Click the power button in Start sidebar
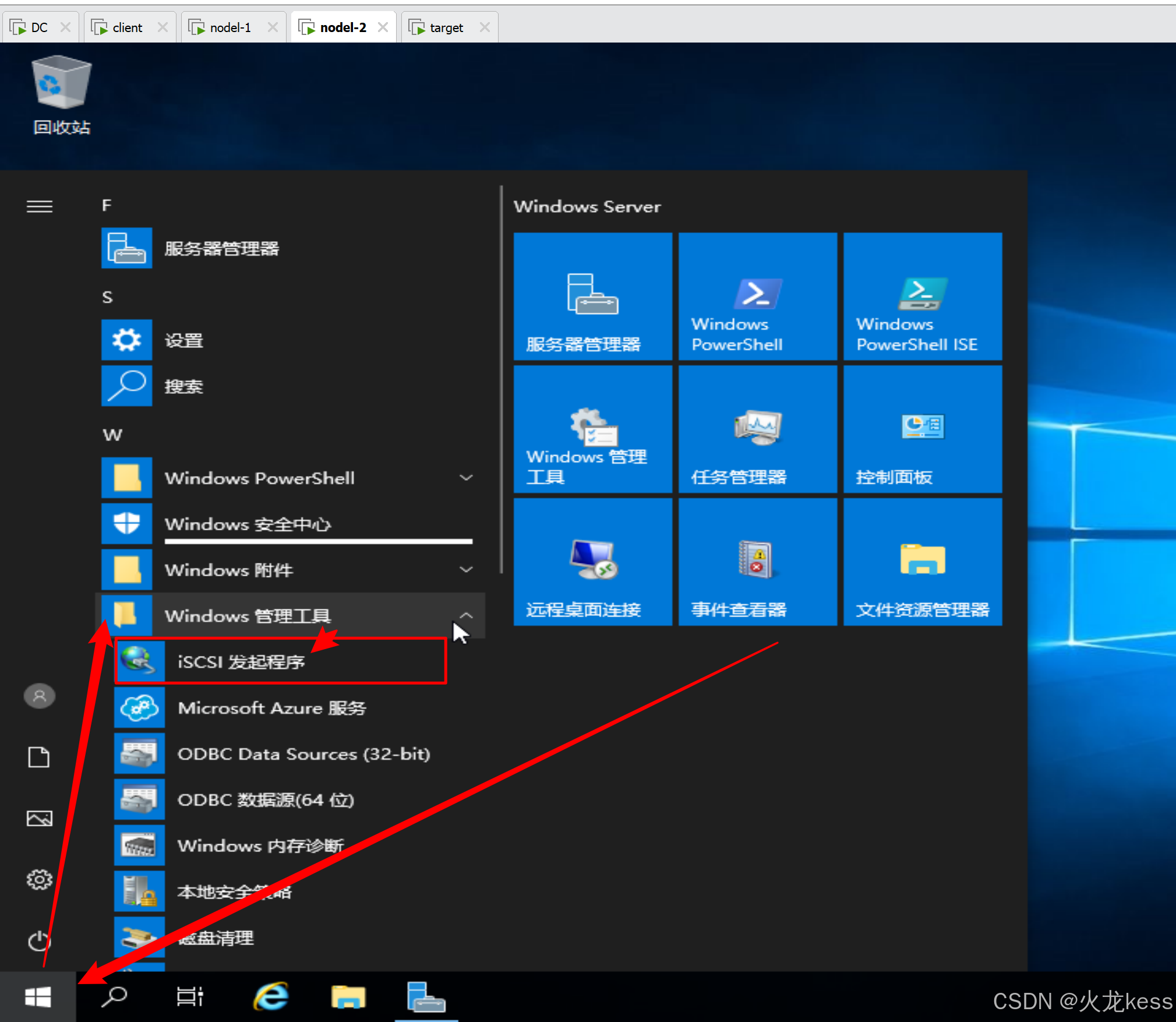Screen dimensions: 1176x1022 tap(39, 940)
